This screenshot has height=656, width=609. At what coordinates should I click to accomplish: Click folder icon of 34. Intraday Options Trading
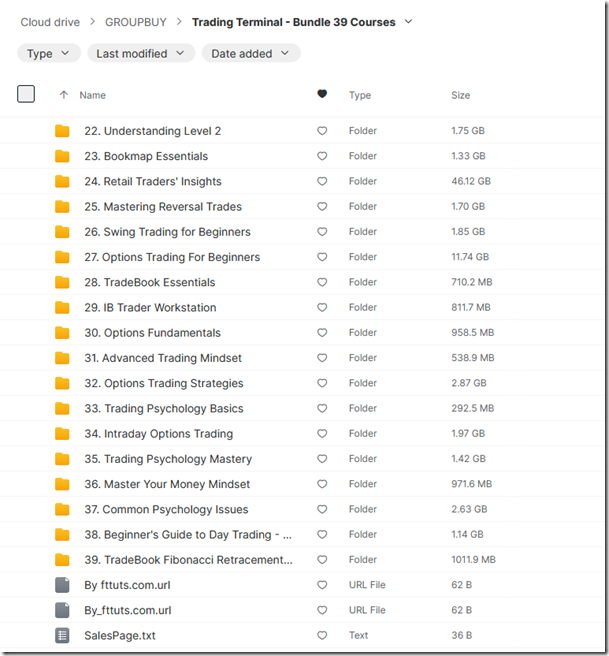click(x=62, y=433)
